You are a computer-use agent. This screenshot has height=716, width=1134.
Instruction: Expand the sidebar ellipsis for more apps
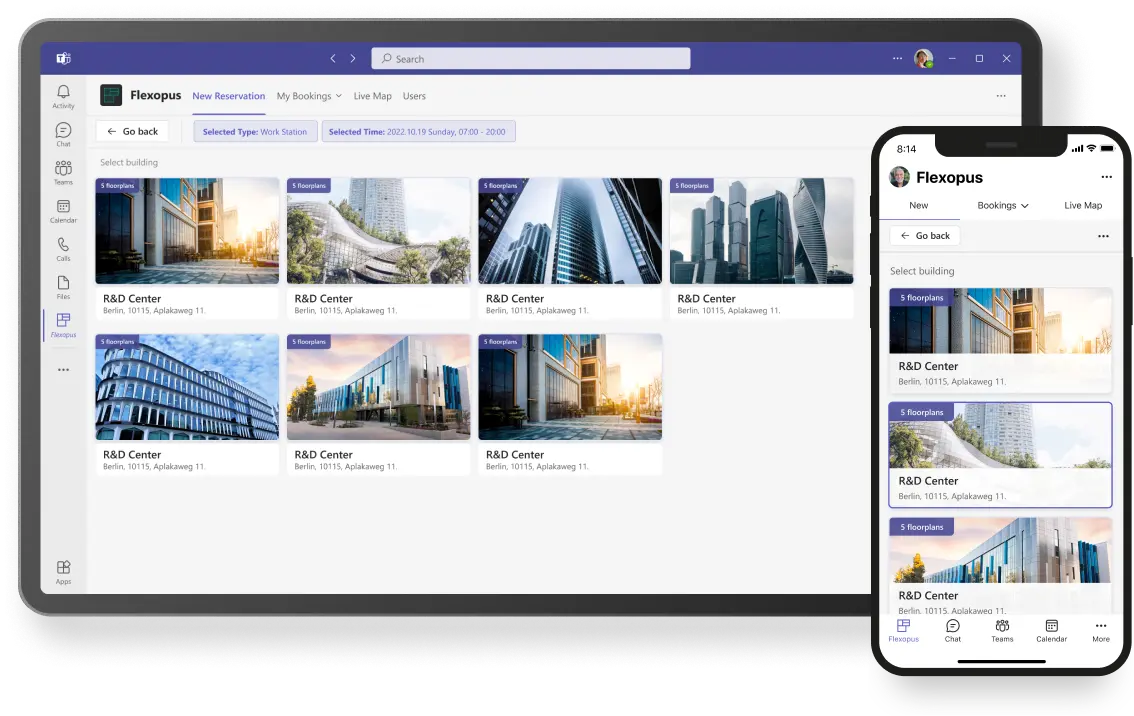[x=63, y=369]
